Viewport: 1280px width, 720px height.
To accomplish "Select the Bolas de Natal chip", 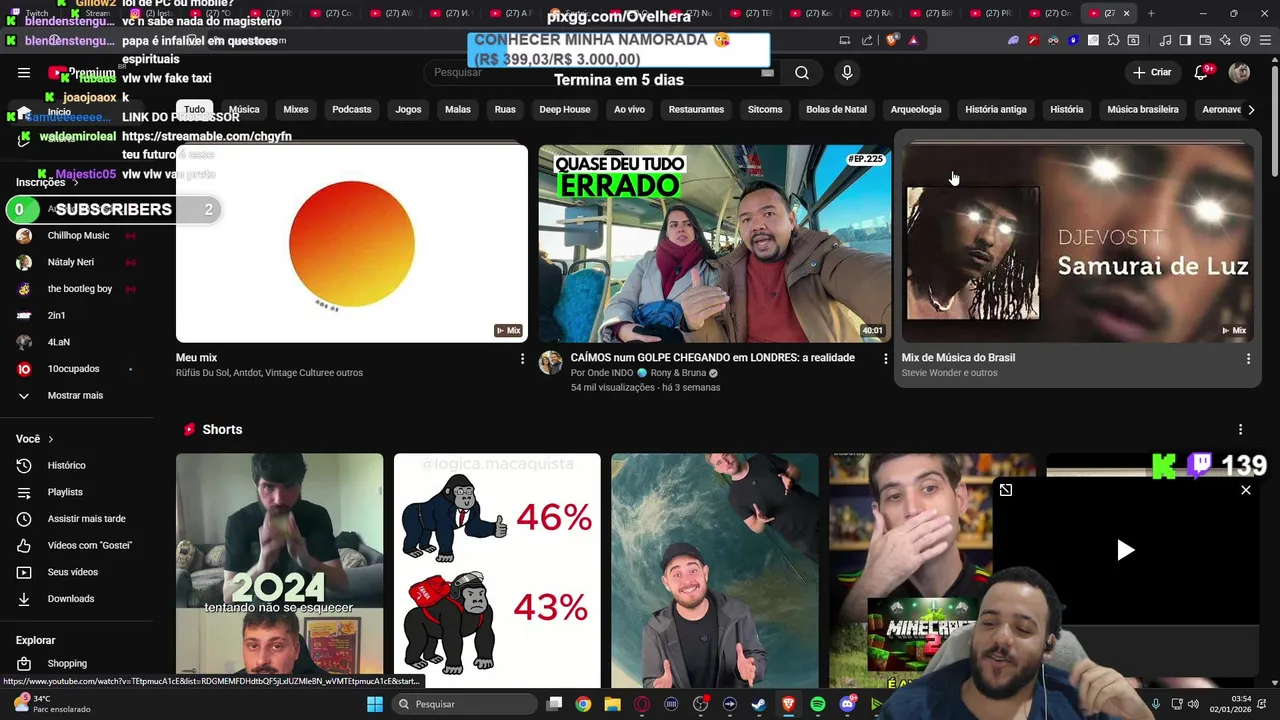I will pyautogui.click(x=836, y=109).
